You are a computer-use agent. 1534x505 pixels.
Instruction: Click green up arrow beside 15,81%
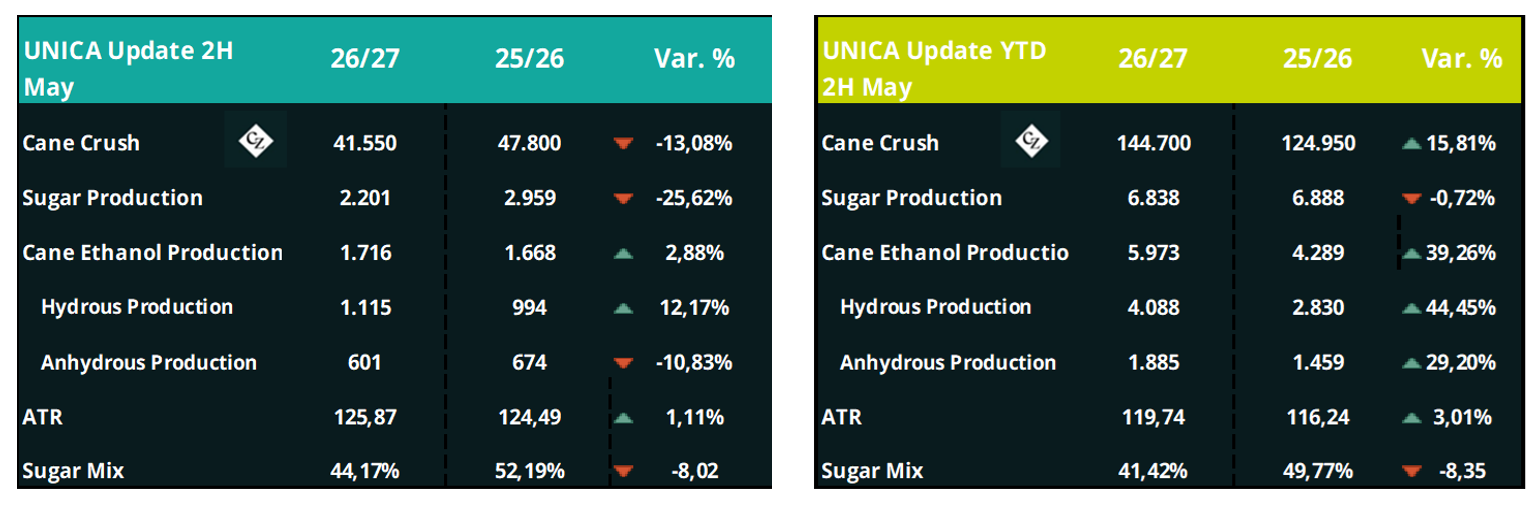[x=1411, y=144]
